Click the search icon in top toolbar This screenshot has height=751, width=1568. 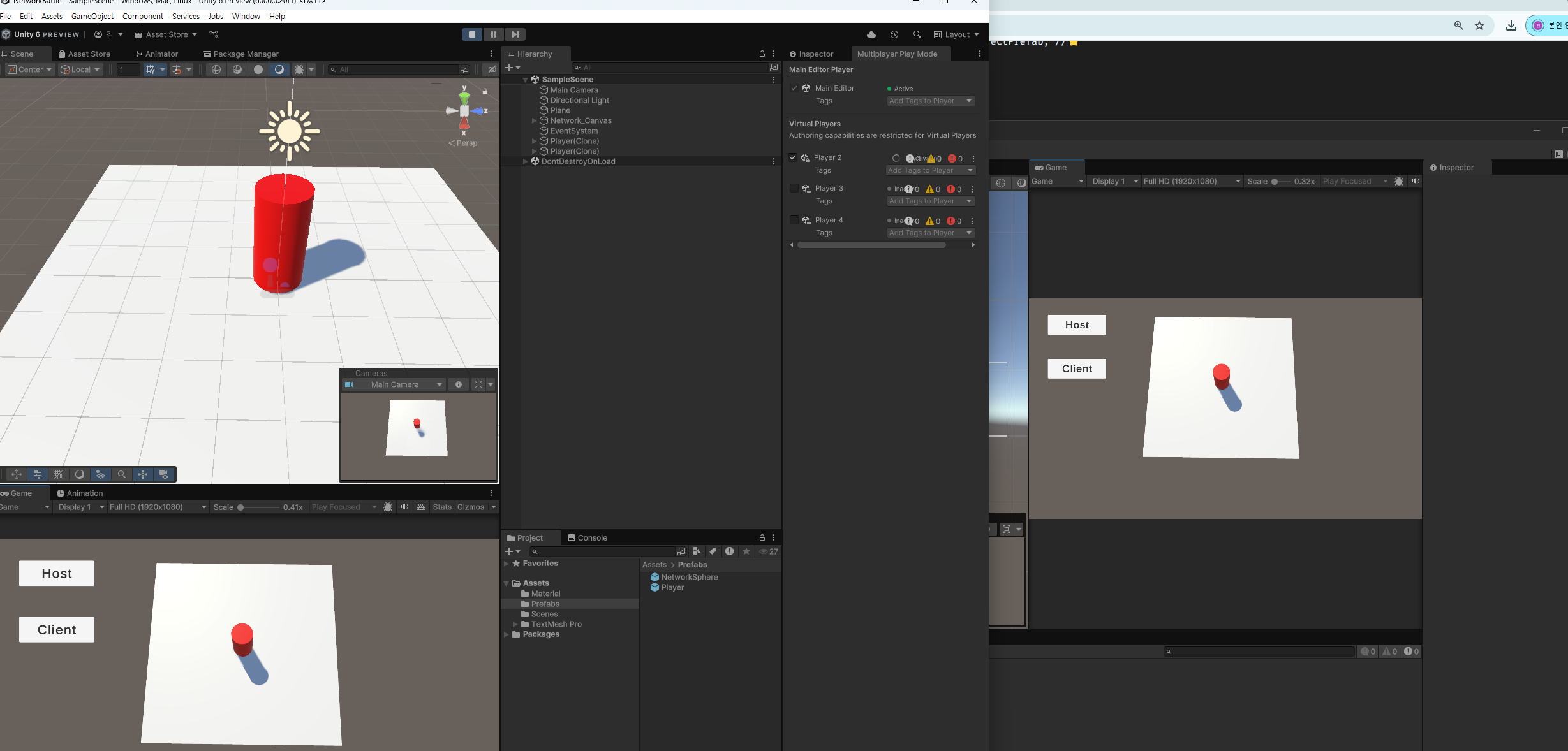click(x=917, y=34)
